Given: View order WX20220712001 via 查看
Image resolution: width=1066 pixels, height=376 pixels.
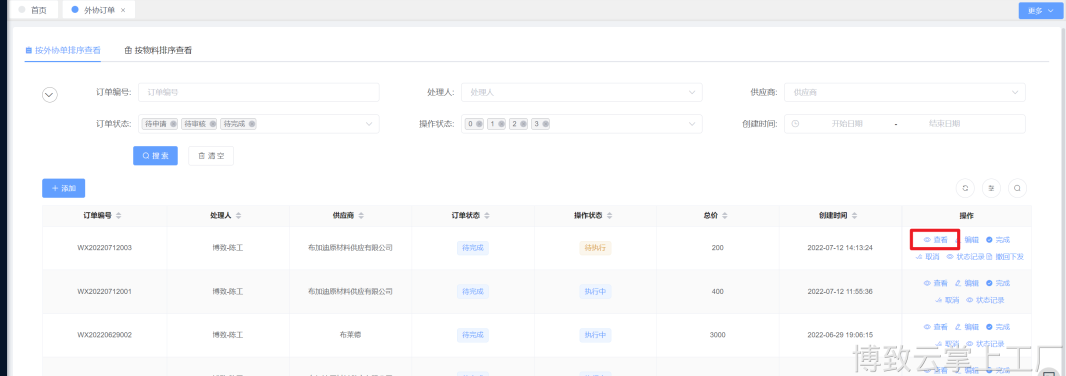Looking at the screenshot, I should coord(935,283).
